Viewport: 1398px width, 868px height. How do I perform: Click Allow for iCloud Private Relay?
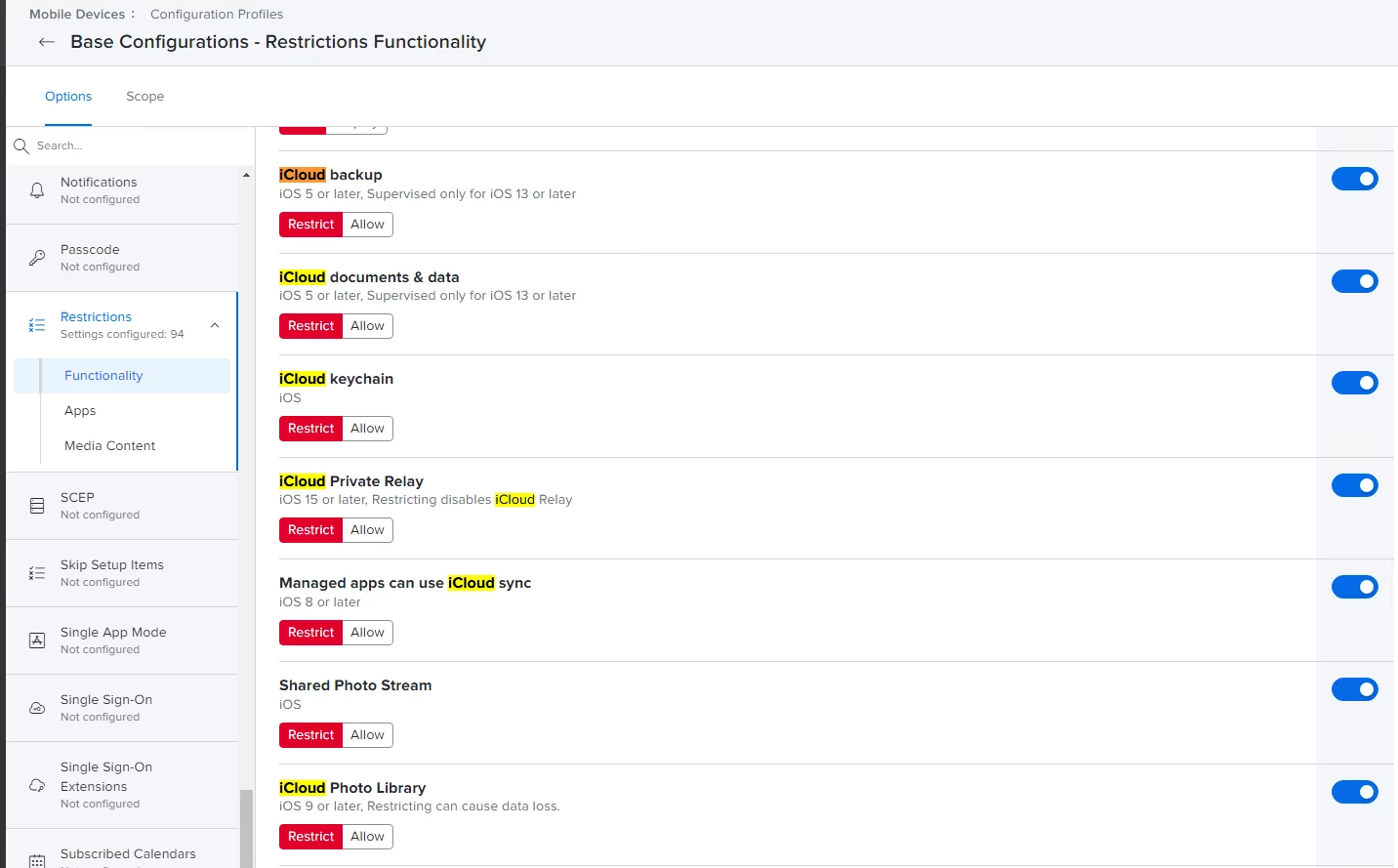pos(368,530)
